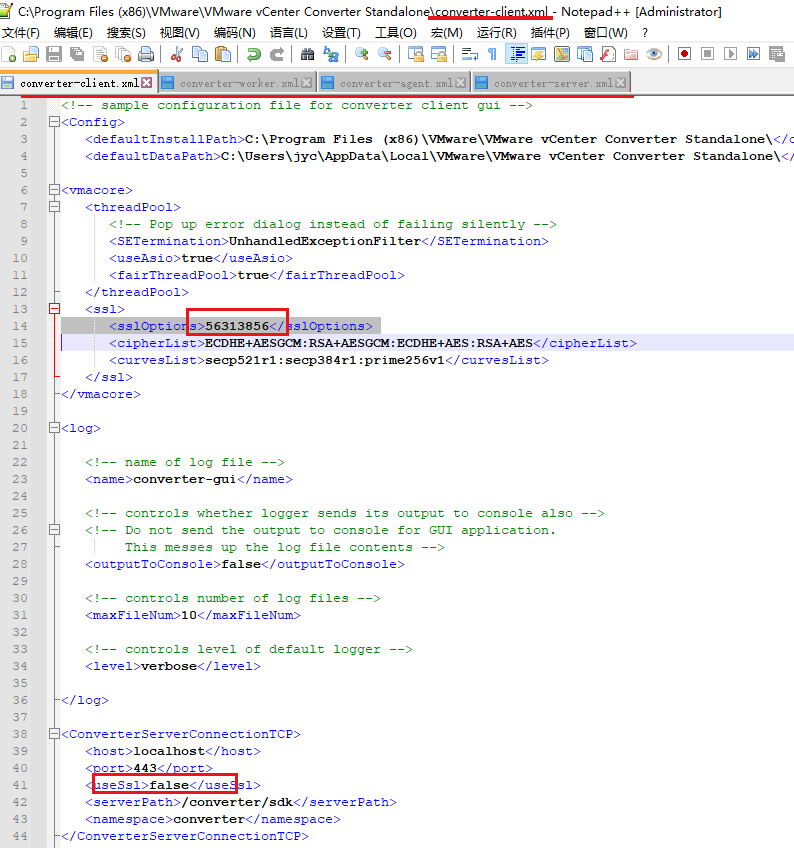
Task: Open the 语言(L) menu
Action: (288, 33)
